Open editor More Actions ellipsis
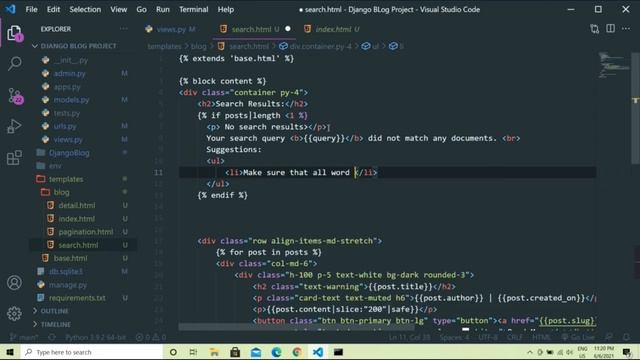Viewport: 640px width, 360px height. coord(626,29)
